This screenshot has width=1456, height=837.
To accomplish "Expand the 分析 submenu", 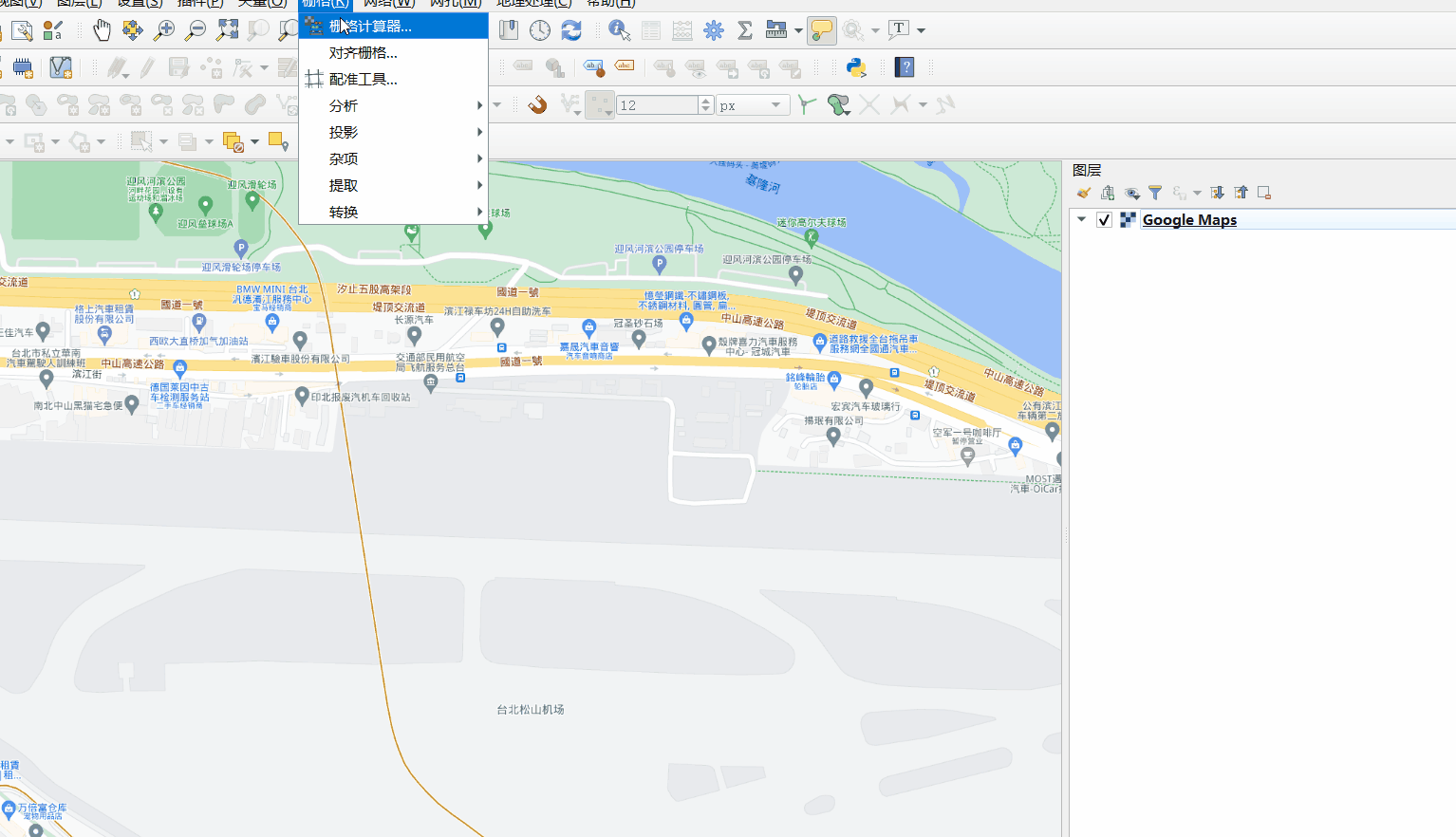I will pyautogui.click(x=393, y=105).
